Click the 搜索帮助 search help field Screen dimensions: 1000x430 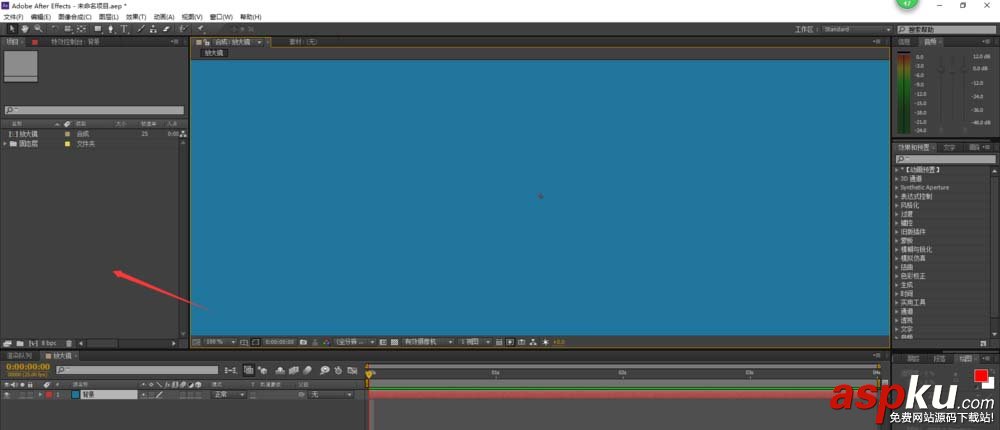tap(947, 29)
